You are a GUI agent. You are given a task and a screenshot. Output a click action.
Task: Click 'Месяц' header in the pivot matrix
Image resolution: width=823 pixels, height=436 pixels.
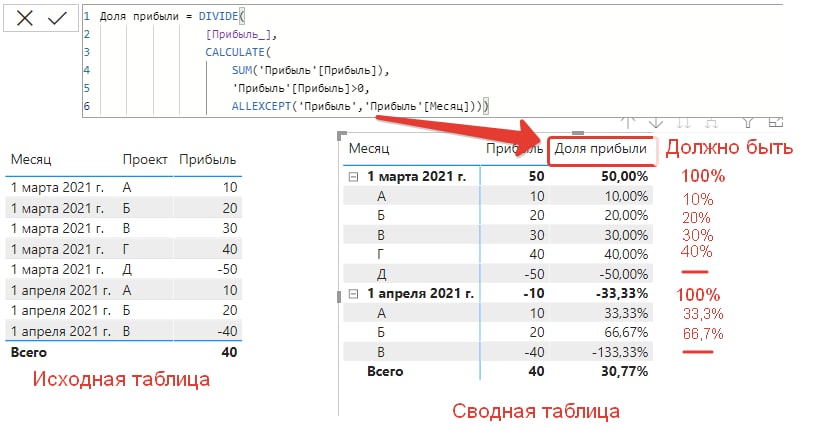tap(369, 148)
